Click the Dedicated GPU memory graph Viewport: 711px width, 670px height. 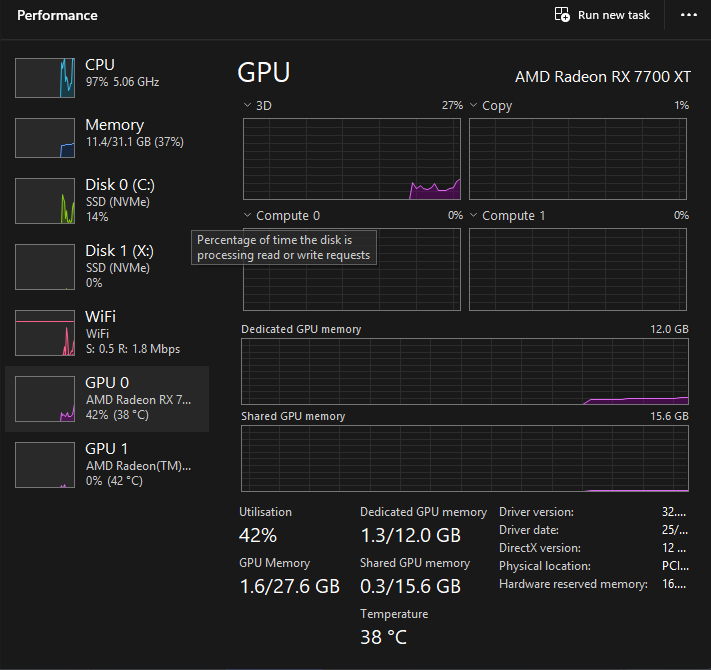coord(464,371)
